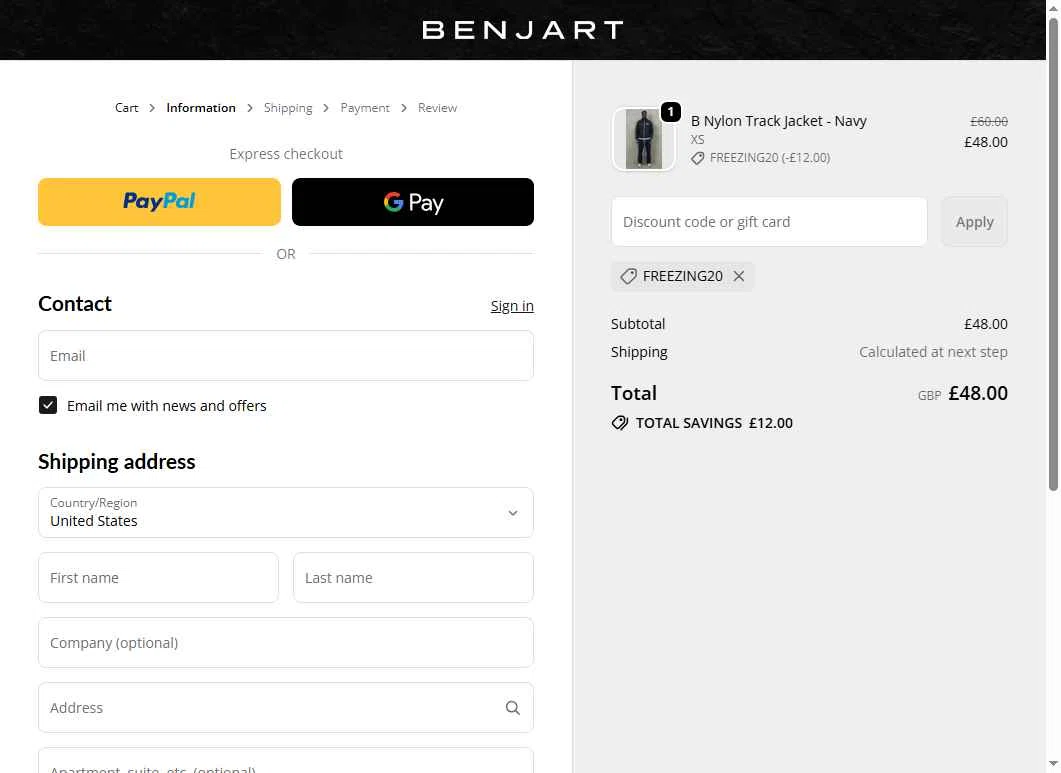Click the B Nylon Track Jacket - Navy title

click(x=778, y=121)
